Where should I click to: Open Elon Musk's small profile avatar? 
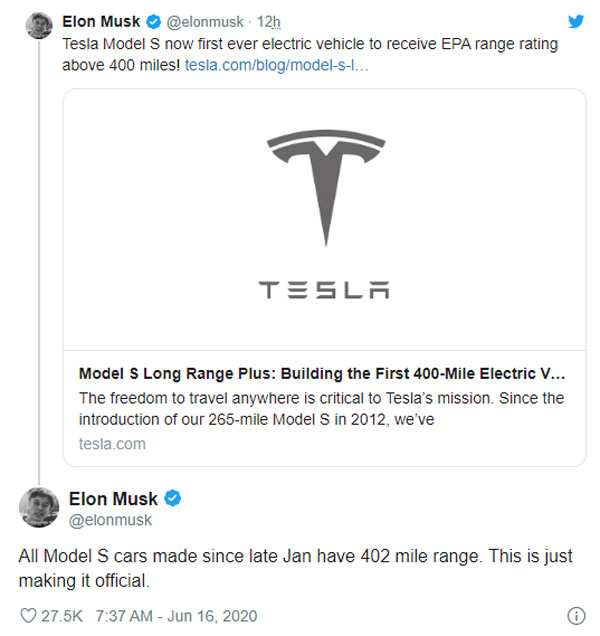tap(39, 26)
